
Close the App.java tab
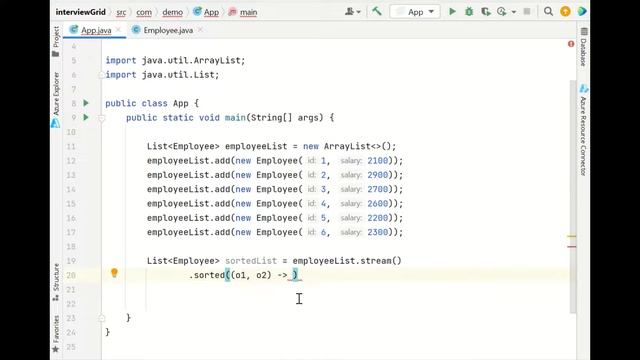point(118,30)
